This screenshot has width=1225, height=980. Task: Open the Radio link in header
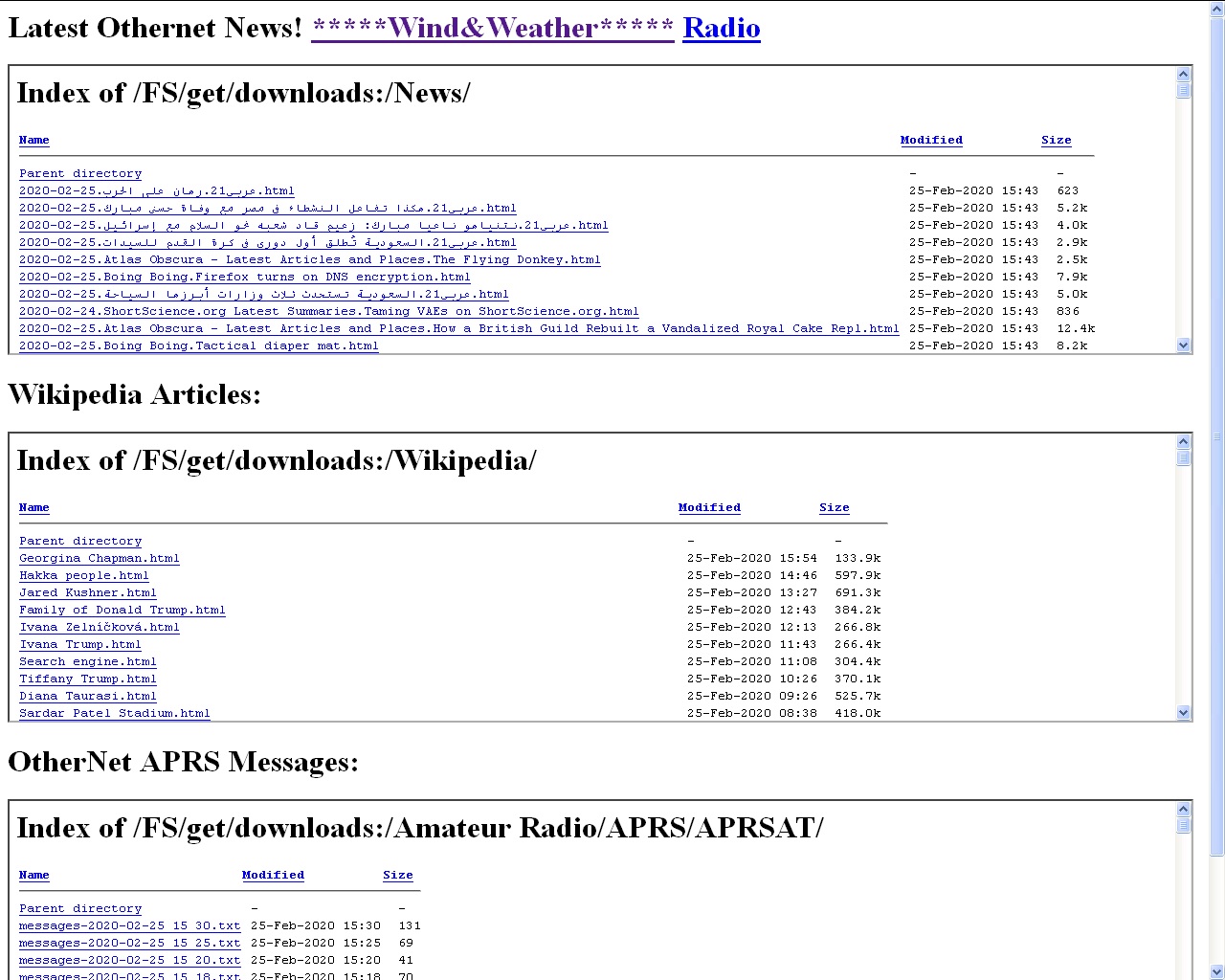pyautogui.click(x=722, y=28)
